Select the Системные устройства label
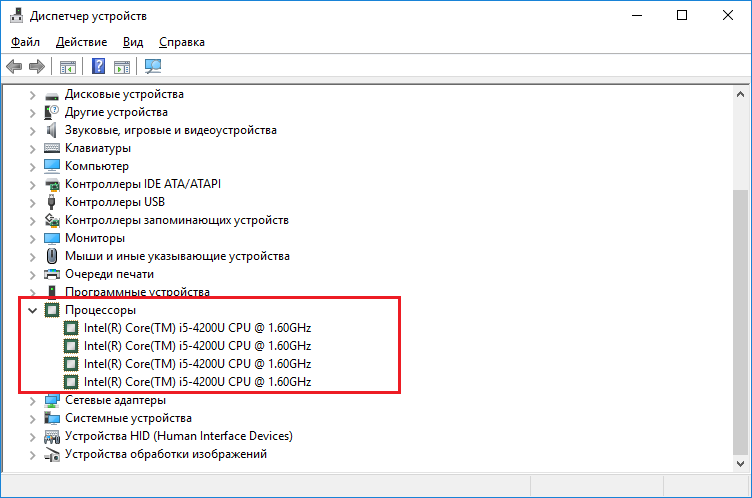 click(129, 418)
